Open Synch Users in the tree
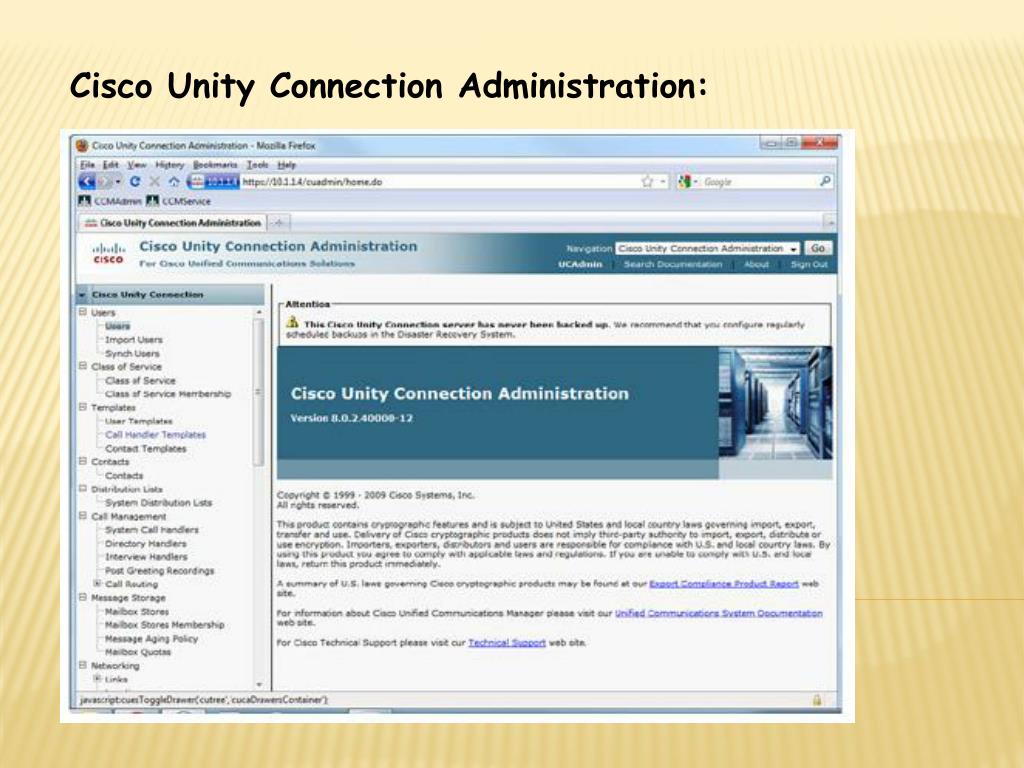This screenshot has height=768, width=1024. tap(132, 353)
